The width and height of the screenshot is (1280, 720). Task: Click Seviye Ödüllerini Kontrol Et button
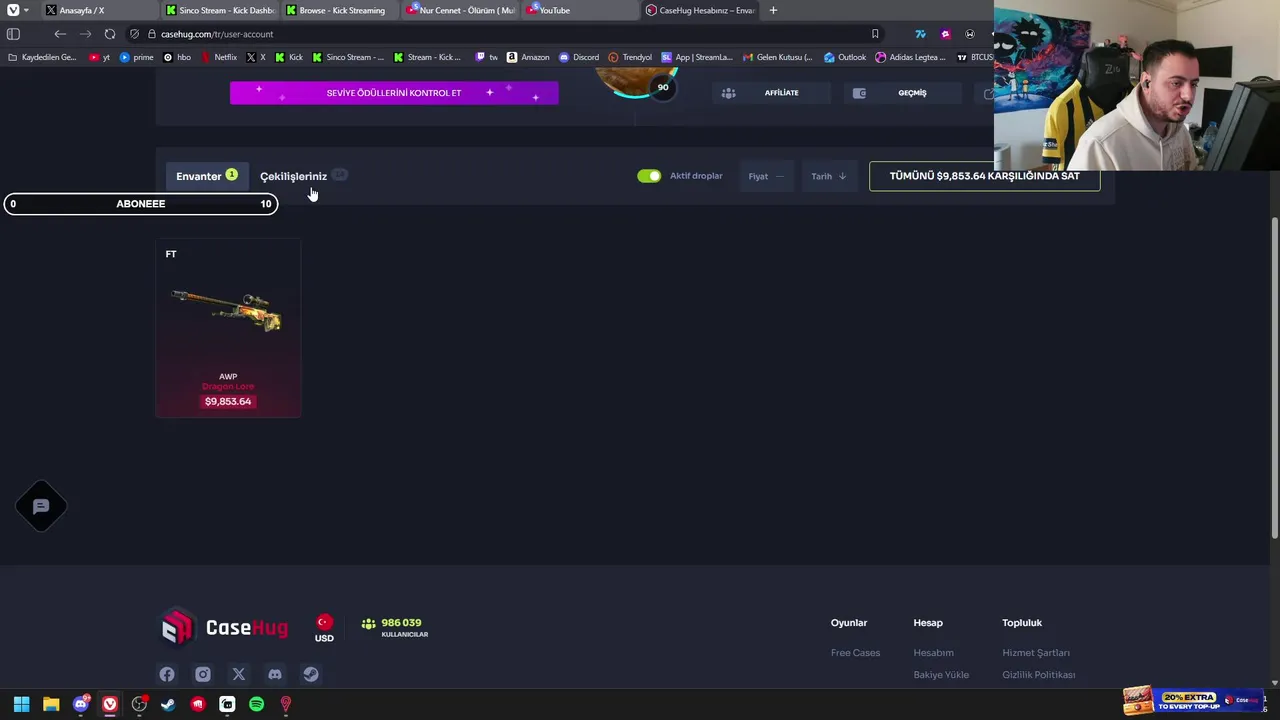(x=394, y=93)
